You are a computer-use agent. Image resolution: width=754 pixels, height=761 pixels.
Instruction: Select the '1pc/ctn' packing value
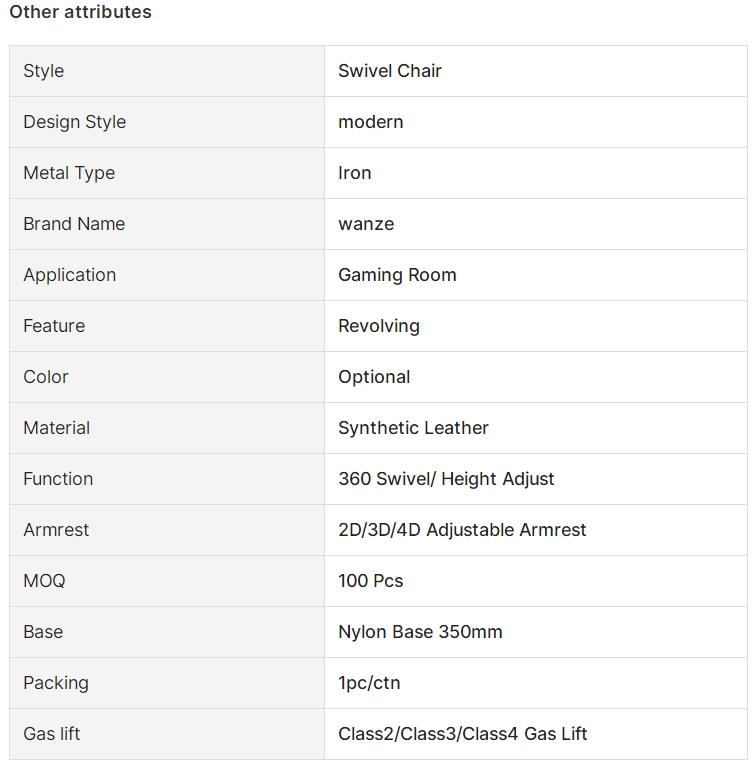(369, 683)
